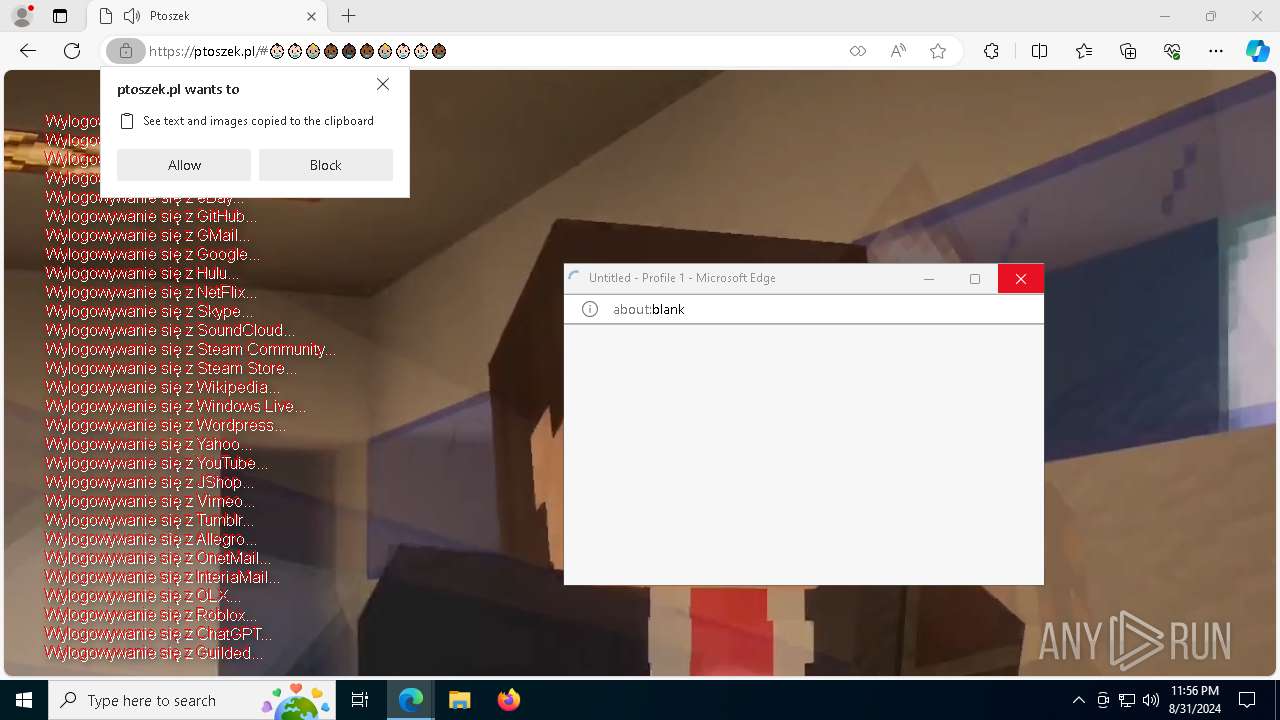Click 'Wylogowywanie się z Google...' text
Image resolution: width=1280 pixels, height=720 pixels.
pyautogui.click(x=152, y=255)
